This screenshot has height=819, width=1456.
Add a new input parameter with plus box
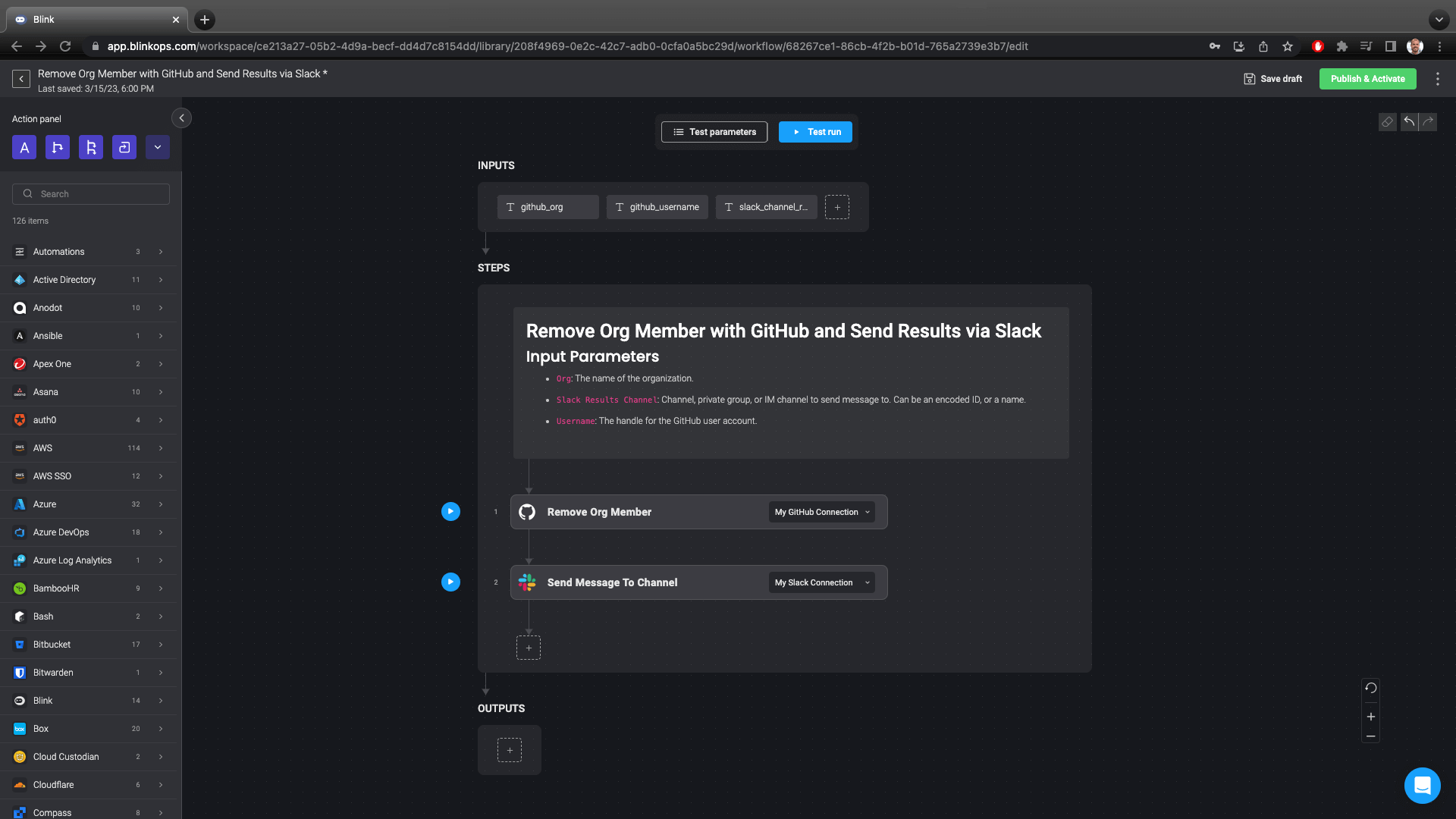(837, 207)
